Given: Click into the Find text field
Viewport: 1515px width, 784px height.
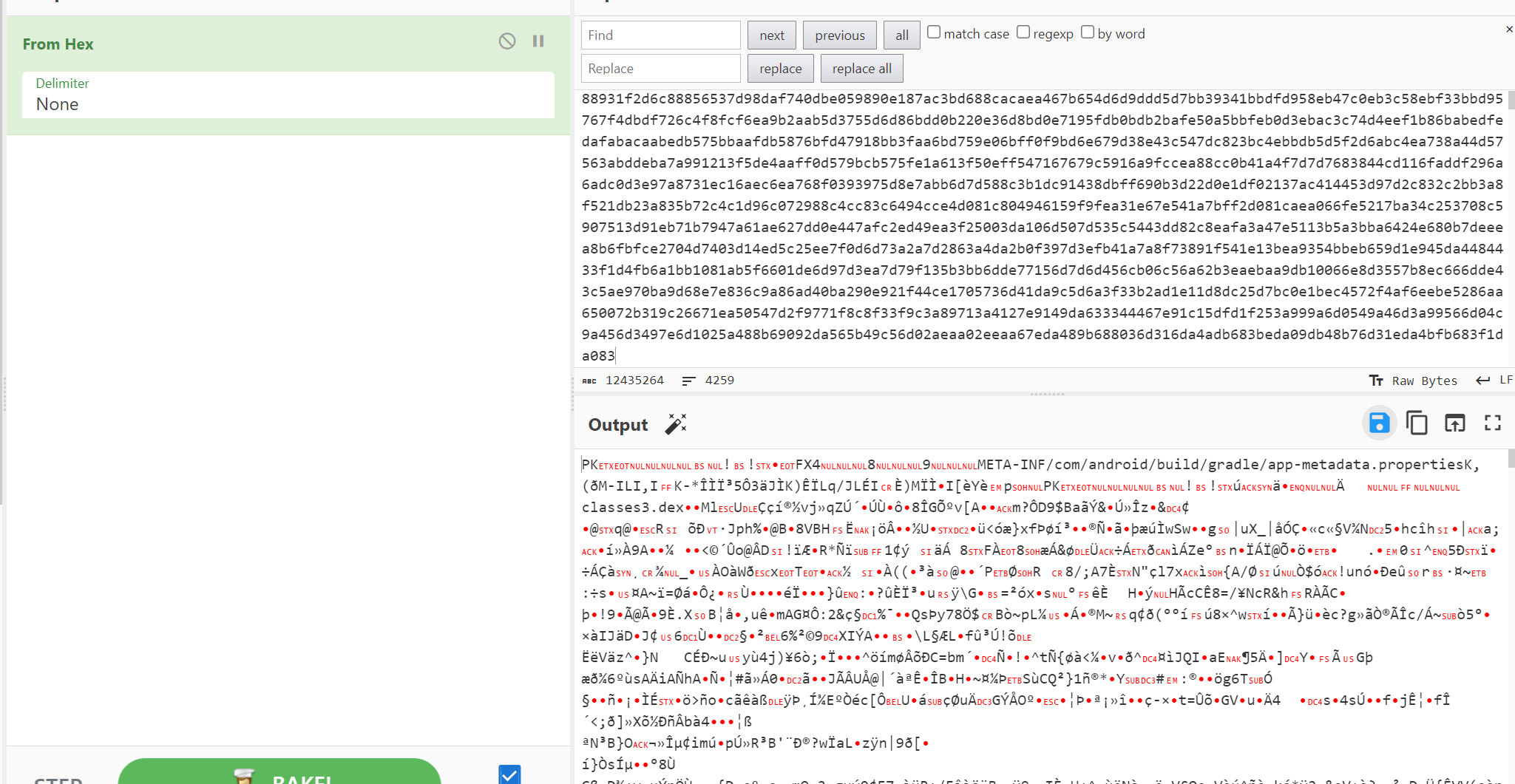Looking at the screenshot, I should tap(660, 35).
